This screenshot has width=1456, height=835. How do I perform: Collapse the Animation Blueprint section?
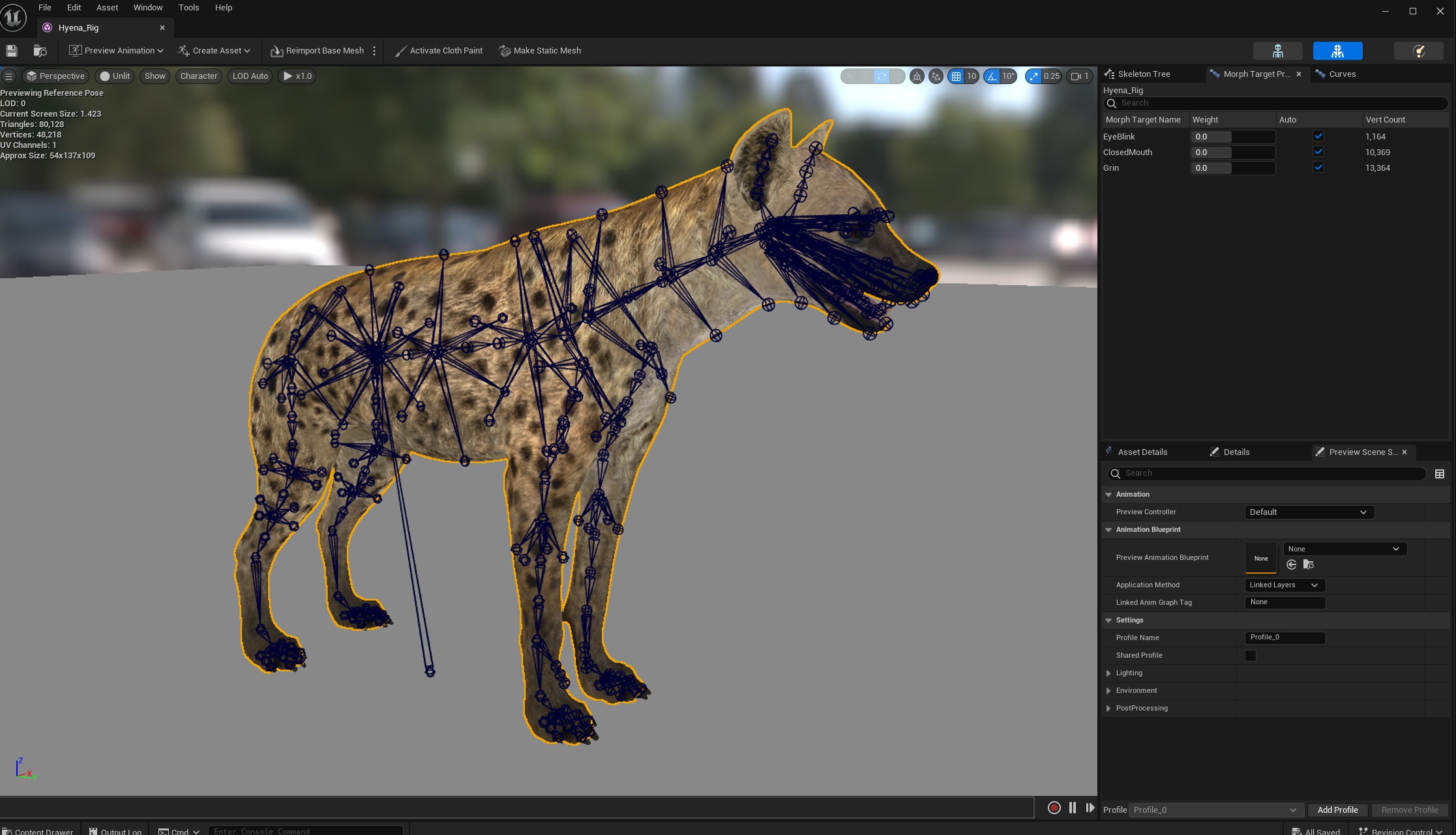(x=1108, y=530)
